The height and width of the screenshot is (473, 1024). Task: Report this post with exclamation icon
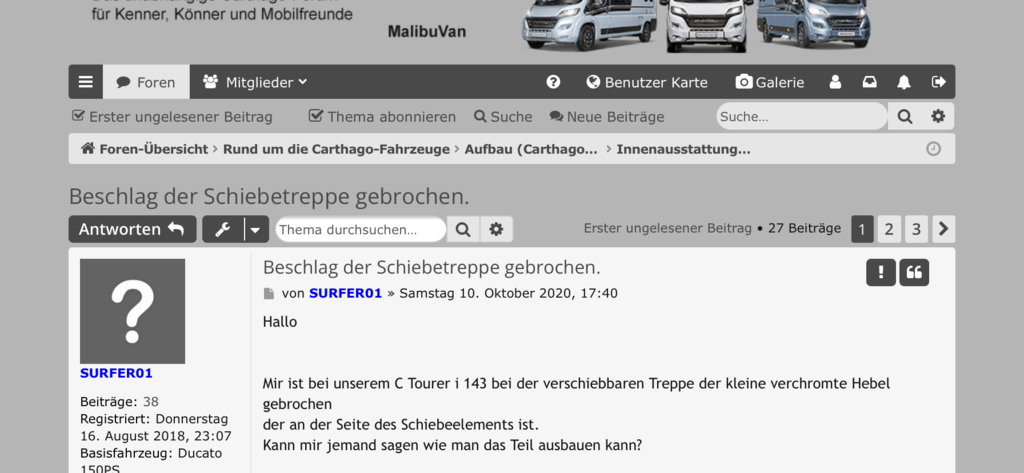pos(880,272)
